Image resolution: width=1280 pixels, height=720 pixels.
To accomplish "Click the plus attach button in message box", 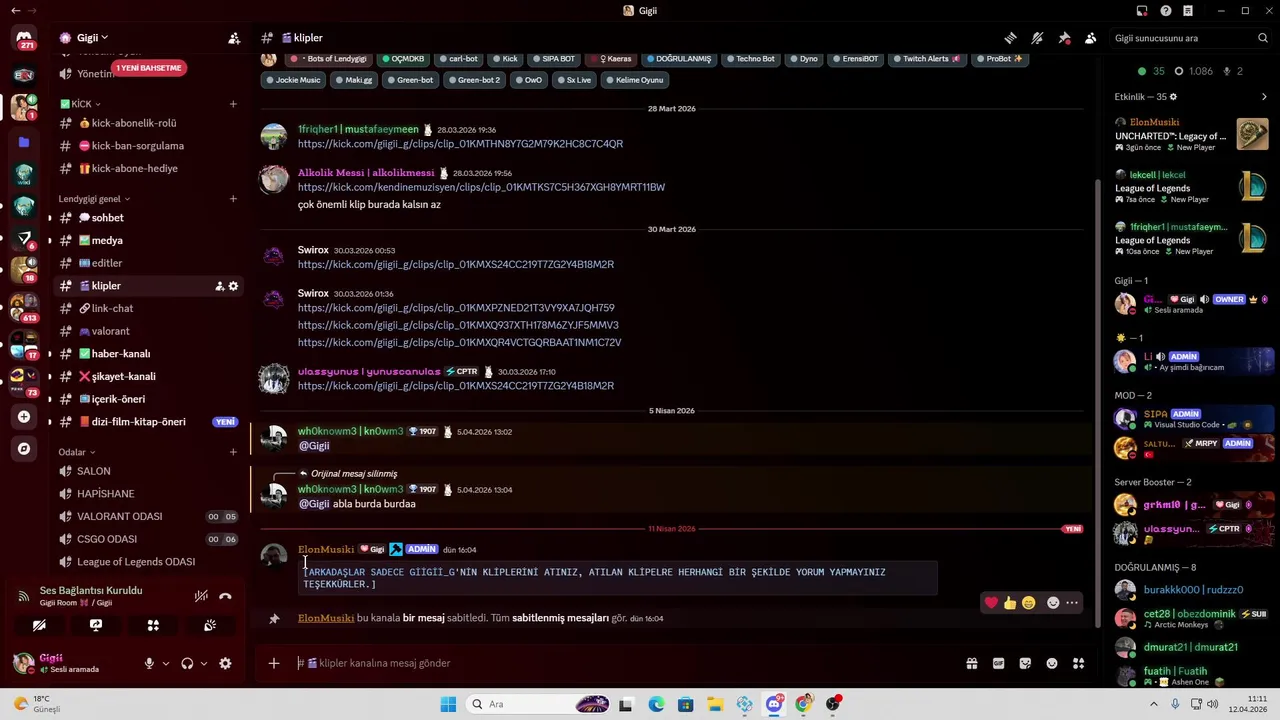I will tap(274, 663).
